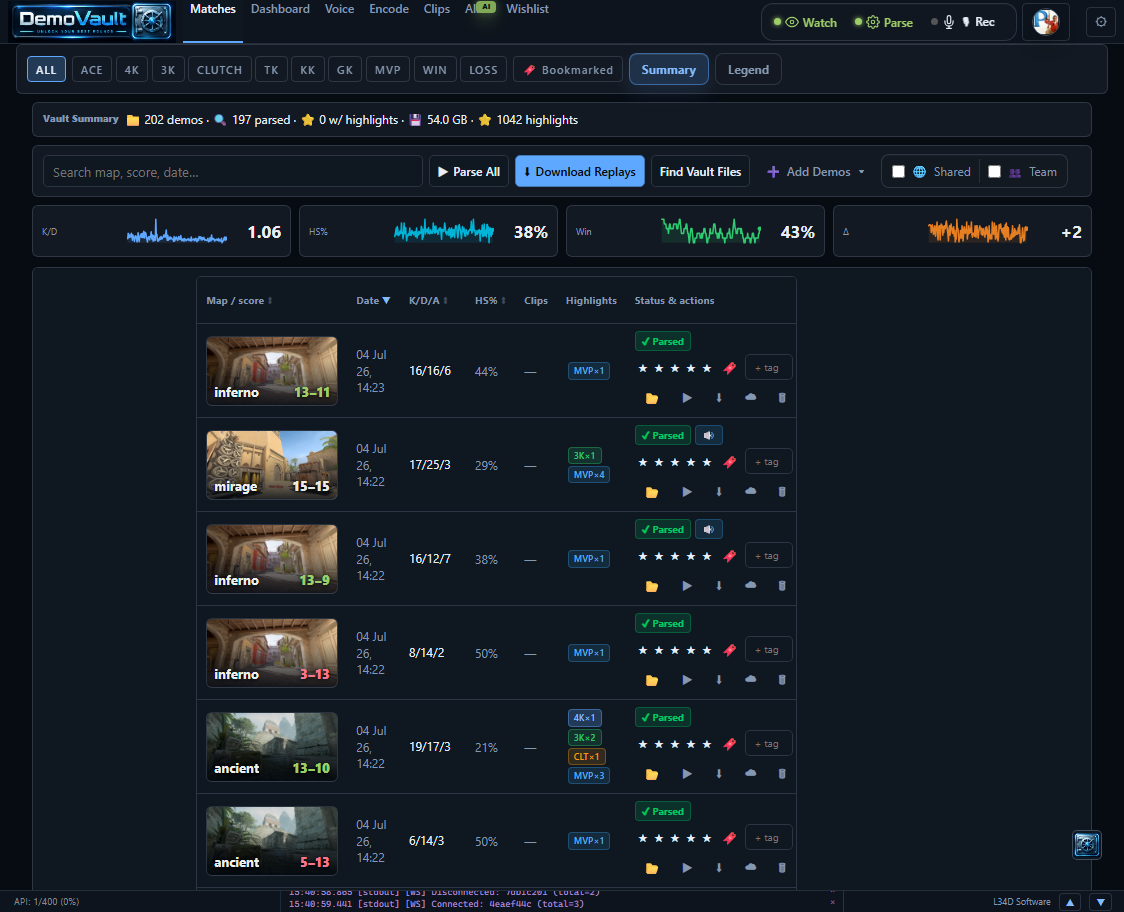Toggle bookmark on inferno 13–9 match
Screen dimensions: 1124x912
[730, 556]
